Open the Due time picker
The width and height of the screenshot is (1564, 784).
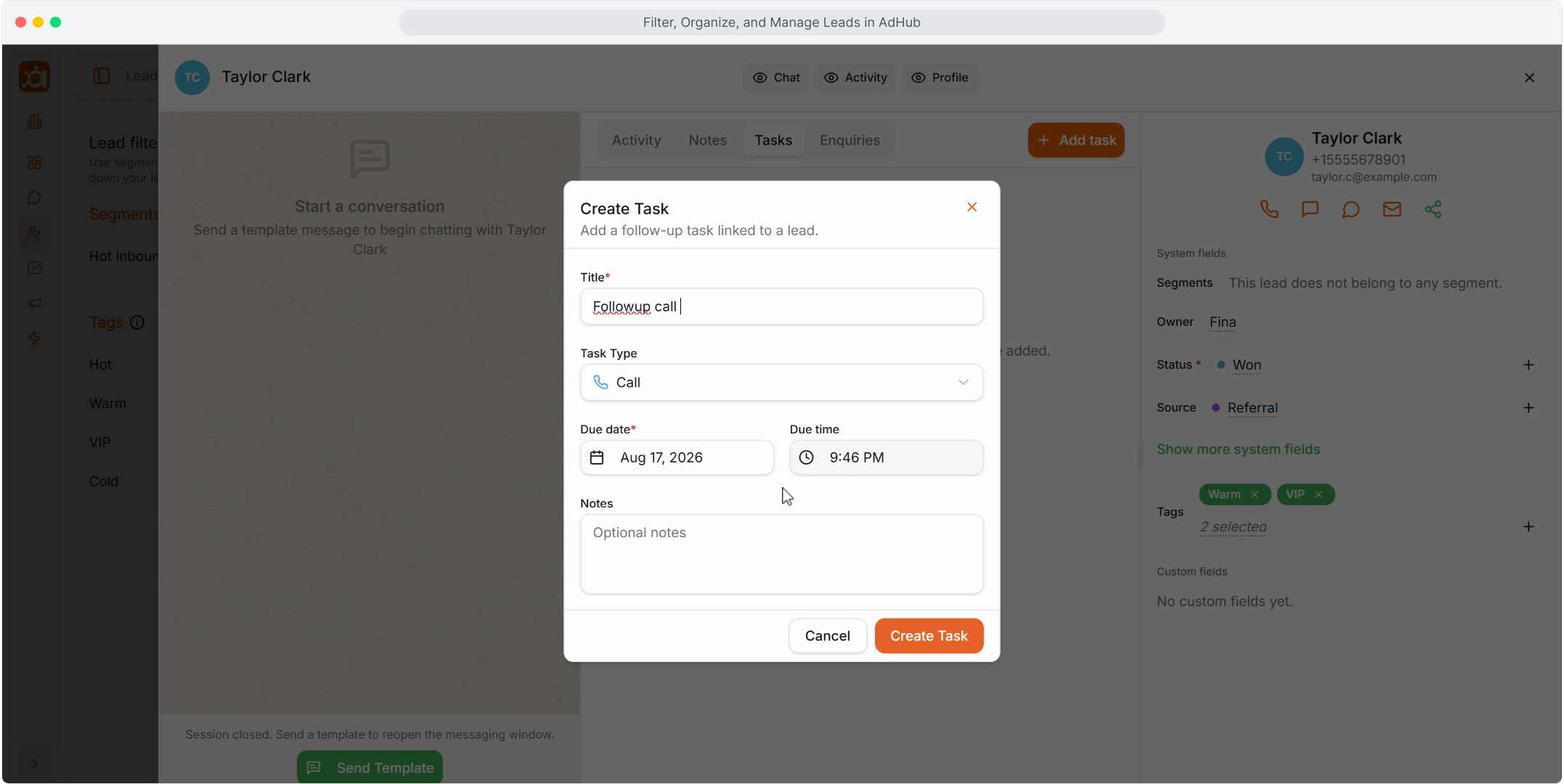click(x=886, y=457)
